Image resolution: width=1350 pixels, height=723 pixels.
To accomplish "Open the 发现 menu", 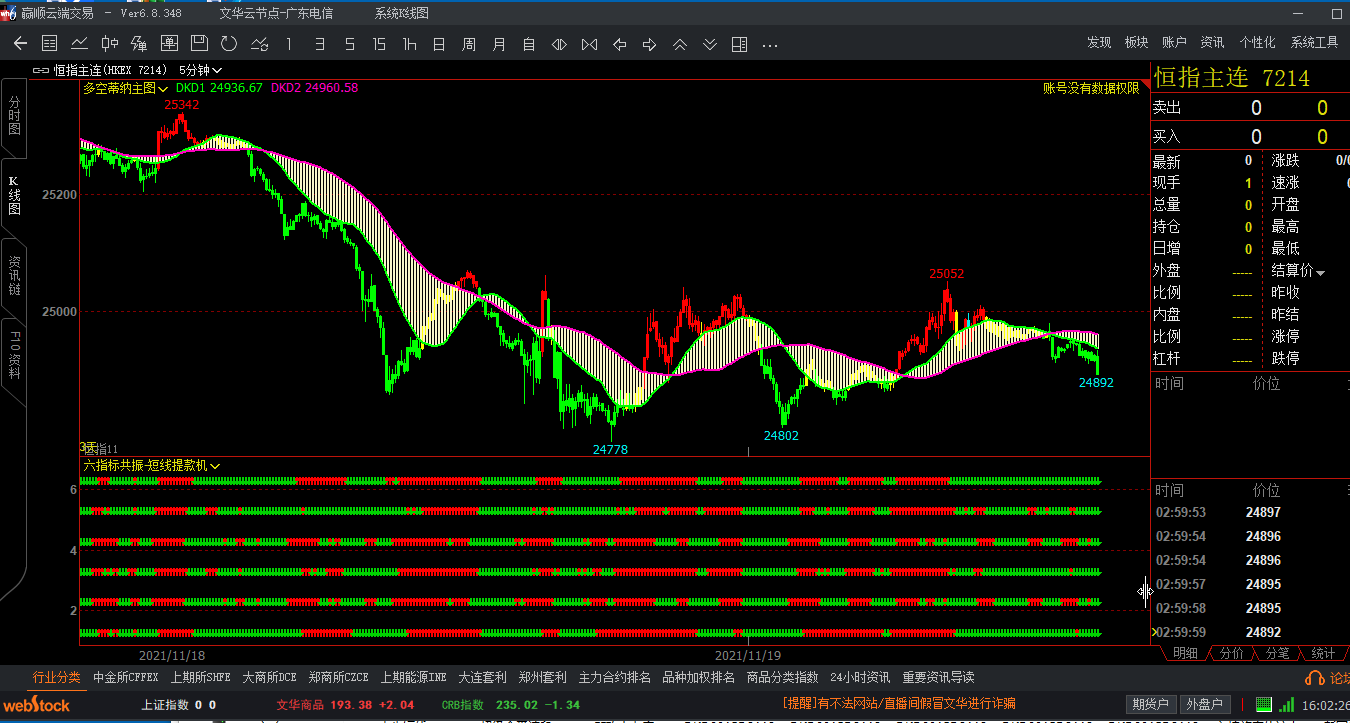I will (x=1099, y=42).
